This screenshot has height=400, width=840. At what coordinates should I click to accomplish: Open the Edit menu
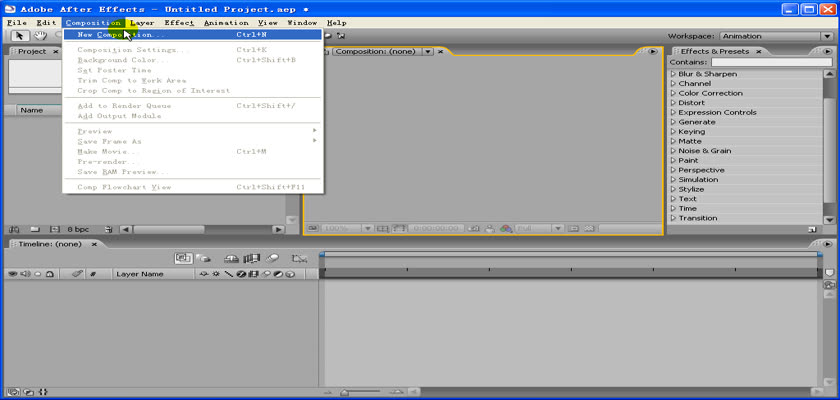coord(47,23)
